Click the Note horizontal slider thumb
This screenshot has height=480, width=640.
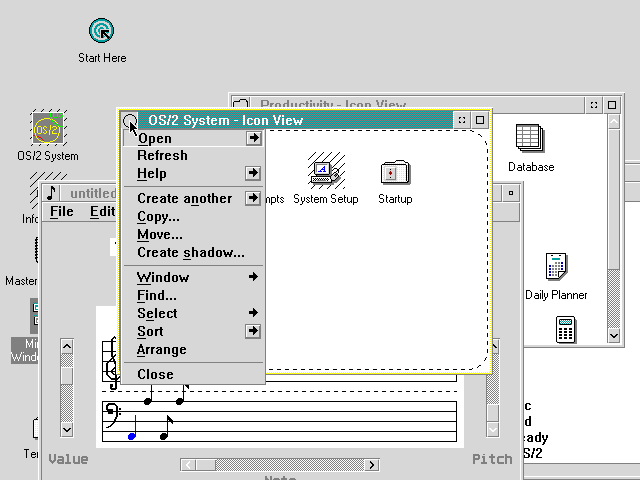point(206,465)
